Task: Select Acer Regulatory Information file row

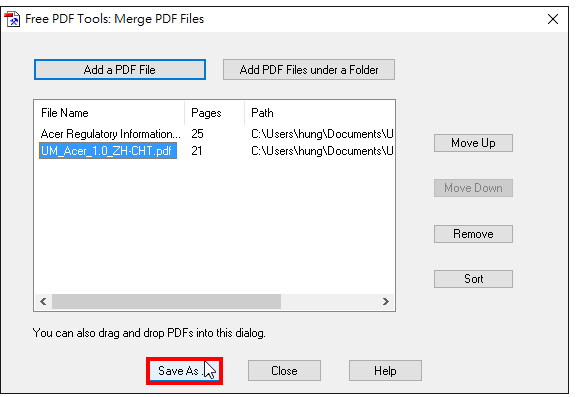Action: click(x=215, y=134)
